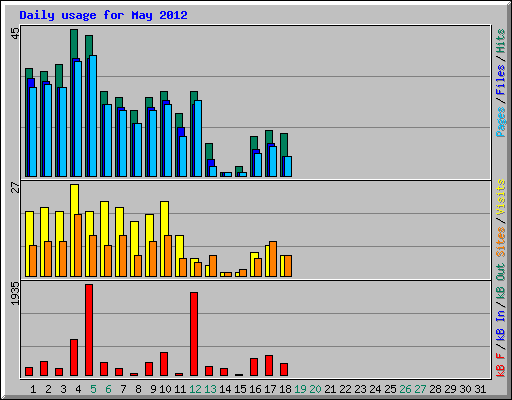Select day 8 on the date axis
This screenshot has width=512, height=400.
pyautogui.click(x=138, y=389)
